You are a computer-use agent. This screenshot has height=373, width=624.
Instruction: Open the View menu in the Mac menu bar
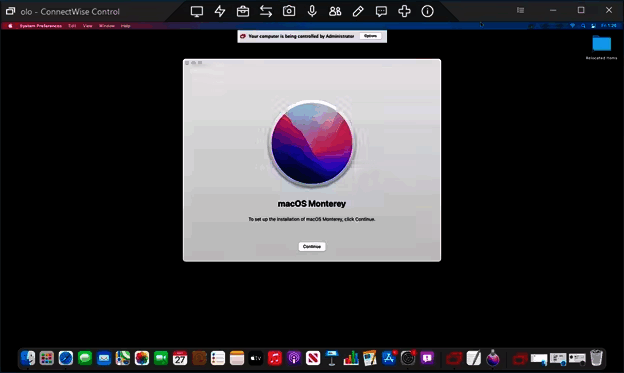click(x=88, y=26)
